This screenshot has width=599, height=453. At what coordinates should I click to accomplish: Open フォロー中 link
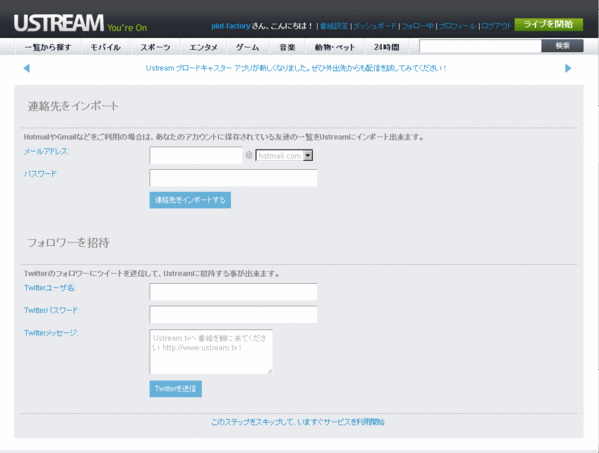(x=418, y=26)
